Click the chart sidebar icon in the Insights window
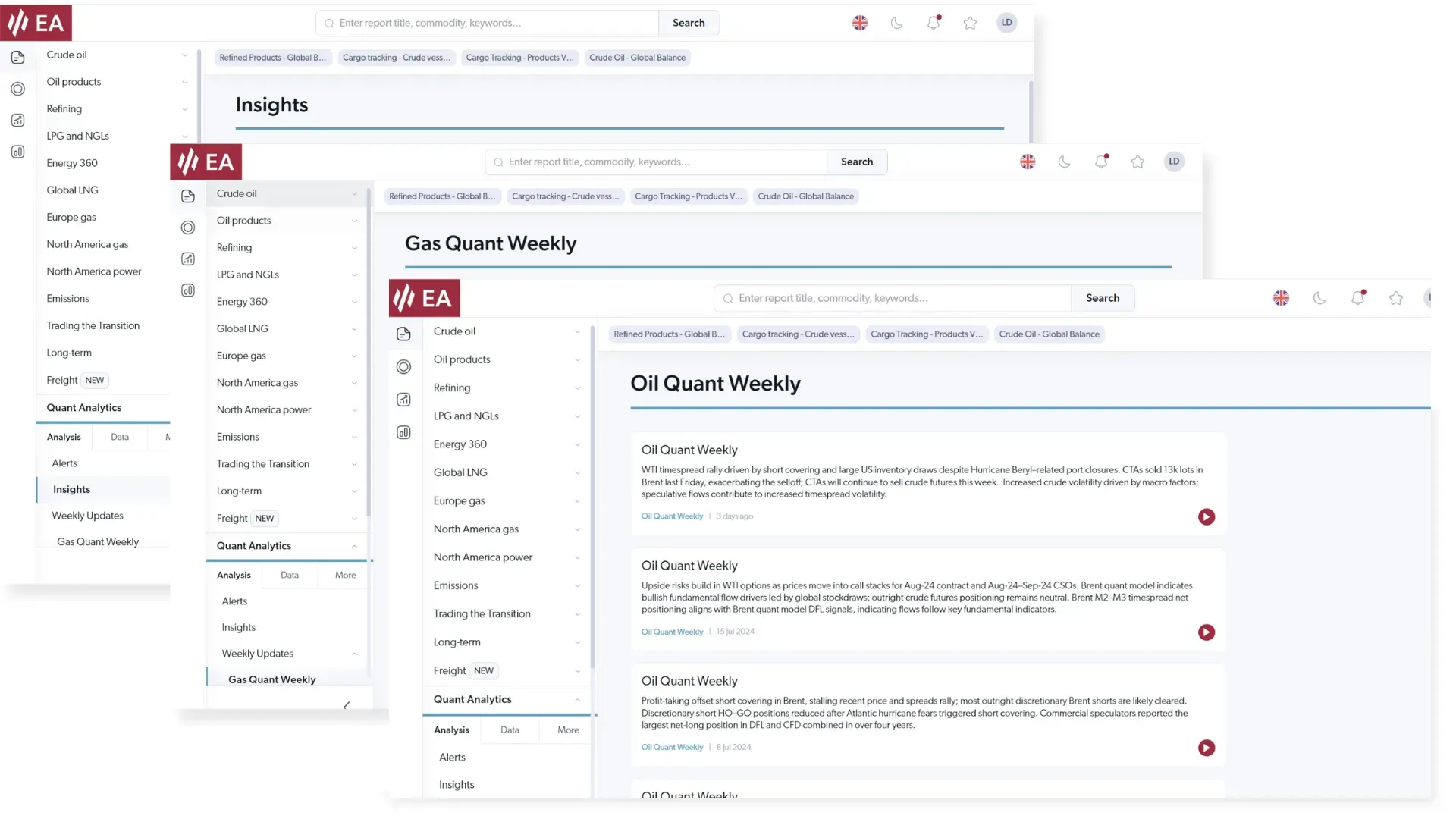1456x819 pixels. point(18,121)
